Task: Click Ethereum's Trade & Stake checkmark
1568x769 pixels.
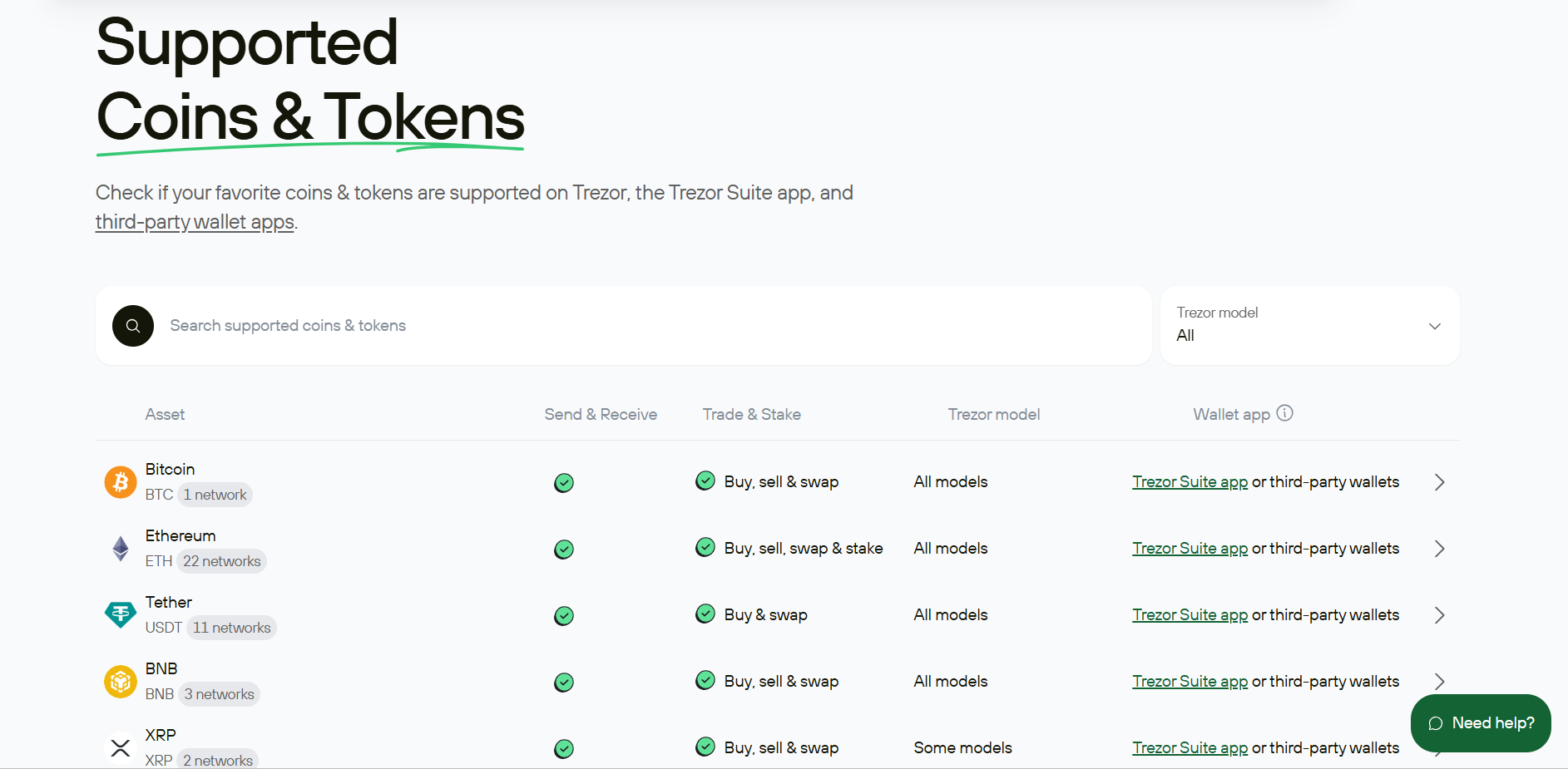Action: tap(705, 547)
